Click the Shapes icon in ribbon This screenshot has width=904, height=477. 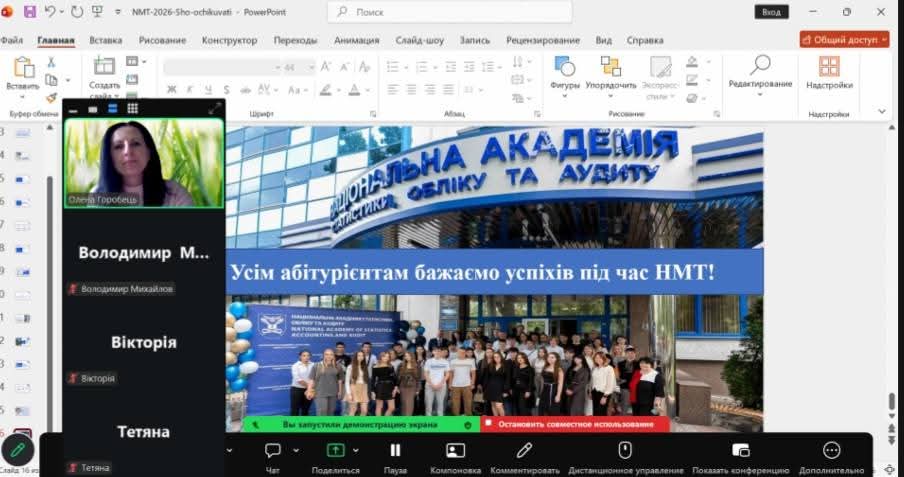(565, 68)
